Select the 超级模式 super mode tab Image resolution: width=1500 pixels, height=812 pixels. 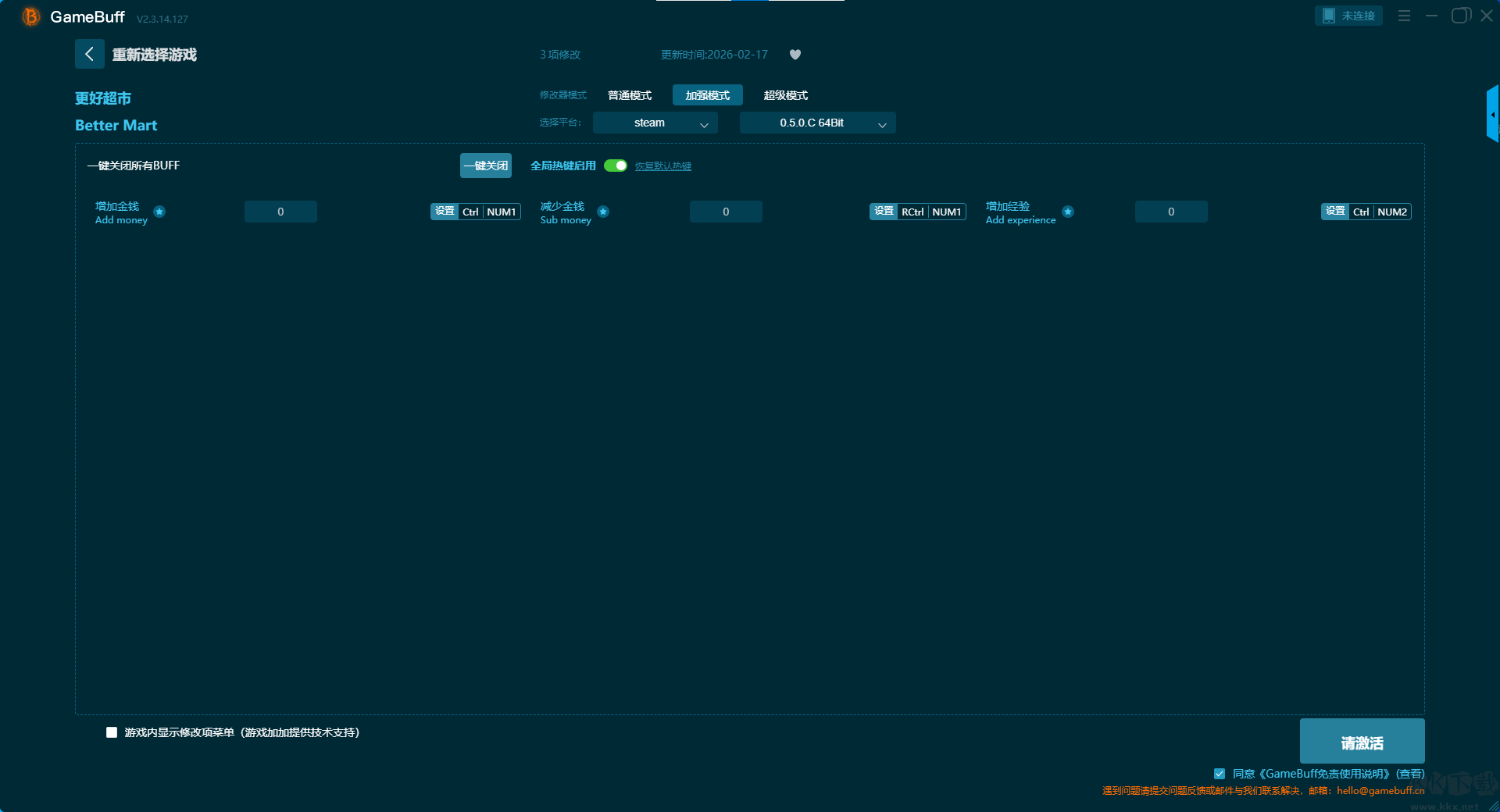pyautogui.click(x=785, y=95)
